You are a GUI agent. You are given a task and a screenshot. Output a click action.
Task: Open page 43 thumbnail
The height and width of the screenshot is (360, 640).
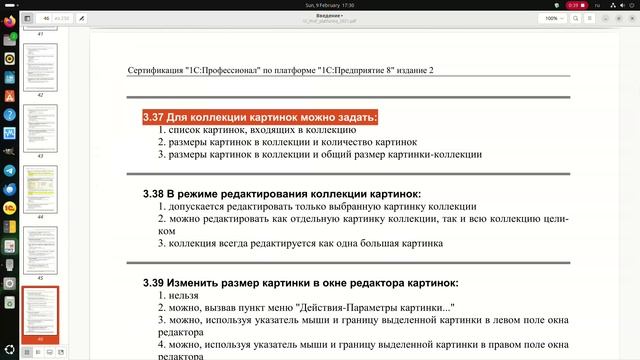[40, 128]
